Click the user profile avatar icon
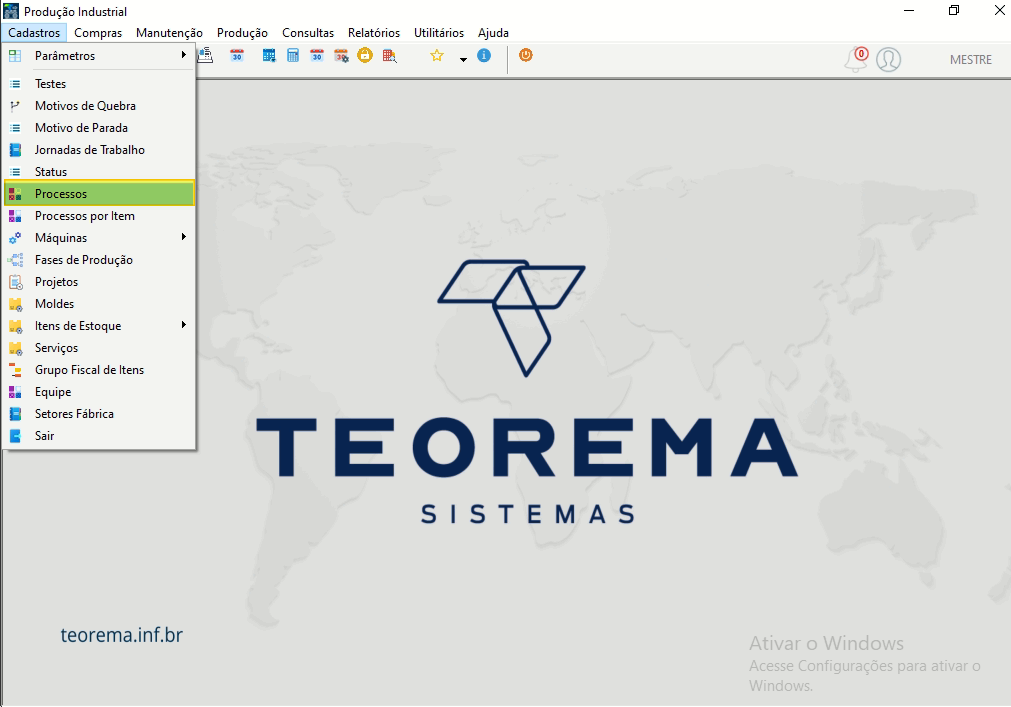The image size is (1011, 707). tap(888, 59)
